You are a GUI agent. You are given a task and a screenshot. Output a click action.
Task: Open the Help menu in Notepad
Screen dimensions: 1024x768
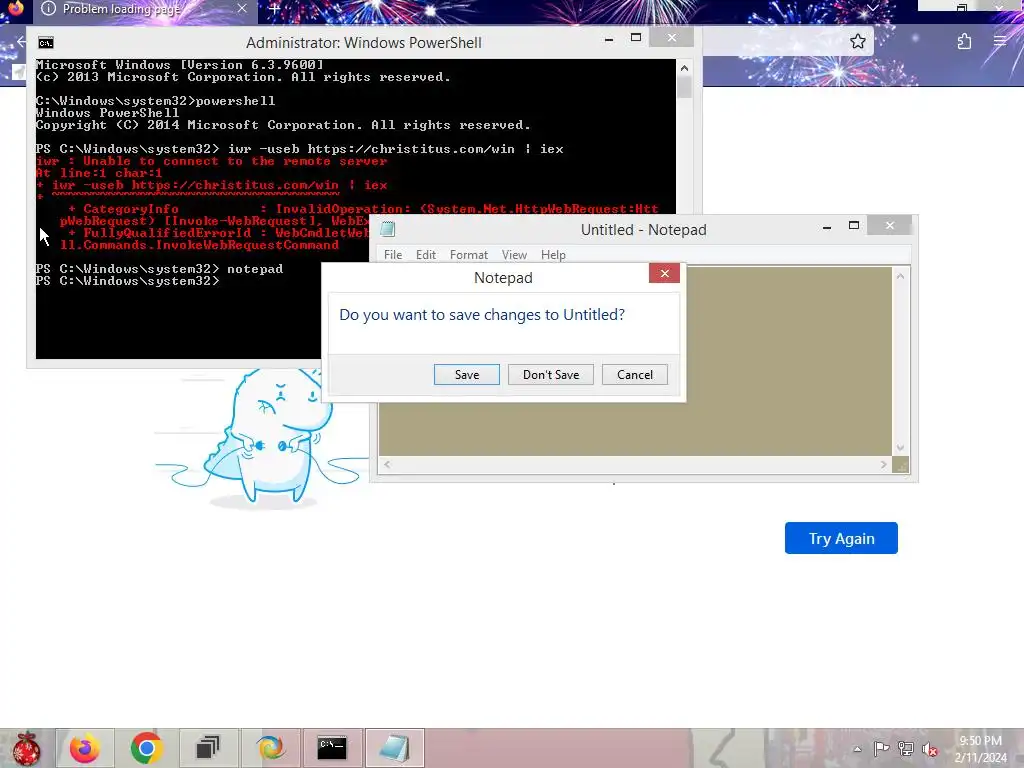click(x=553, y=255)
